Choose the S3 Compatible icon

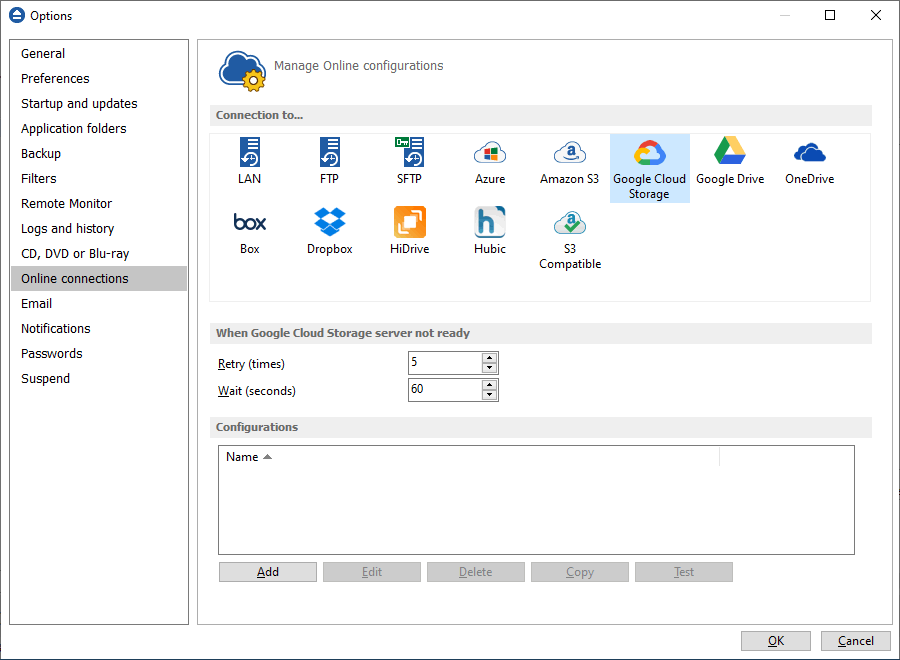(x=569, y=238)
